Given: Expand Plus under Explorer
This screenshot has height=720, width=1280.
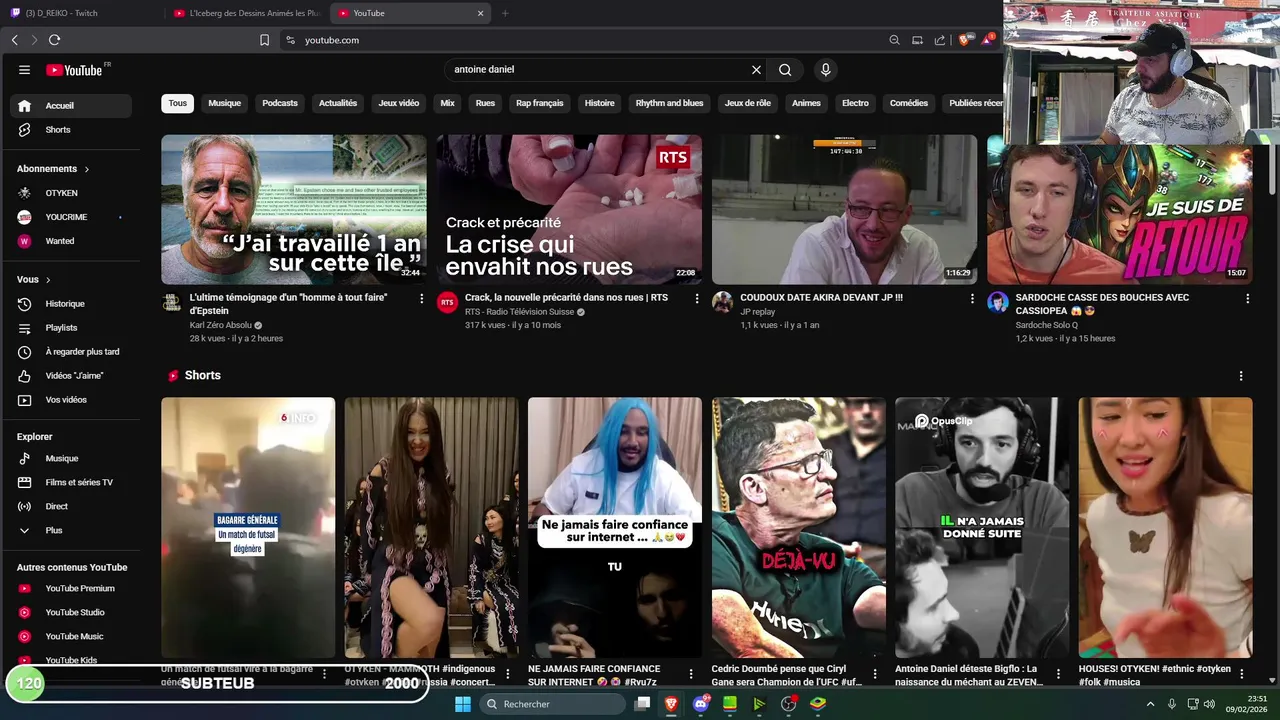Looking at the screenshot, I should tap(71, 531).
